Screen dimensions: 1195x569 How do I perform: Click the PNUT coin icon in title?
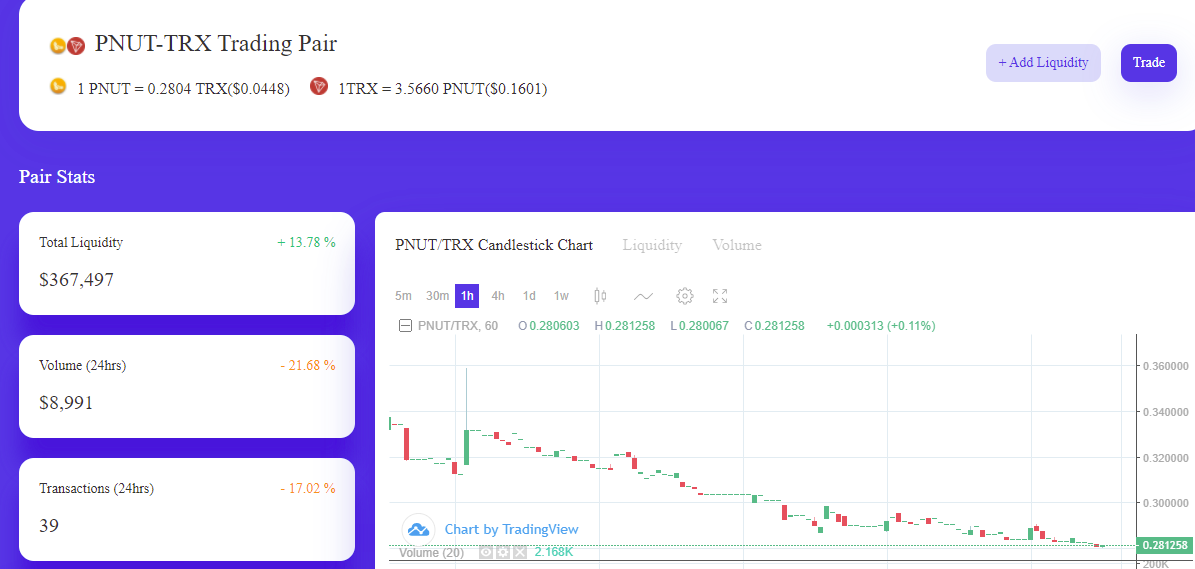[x=58, y=46]
